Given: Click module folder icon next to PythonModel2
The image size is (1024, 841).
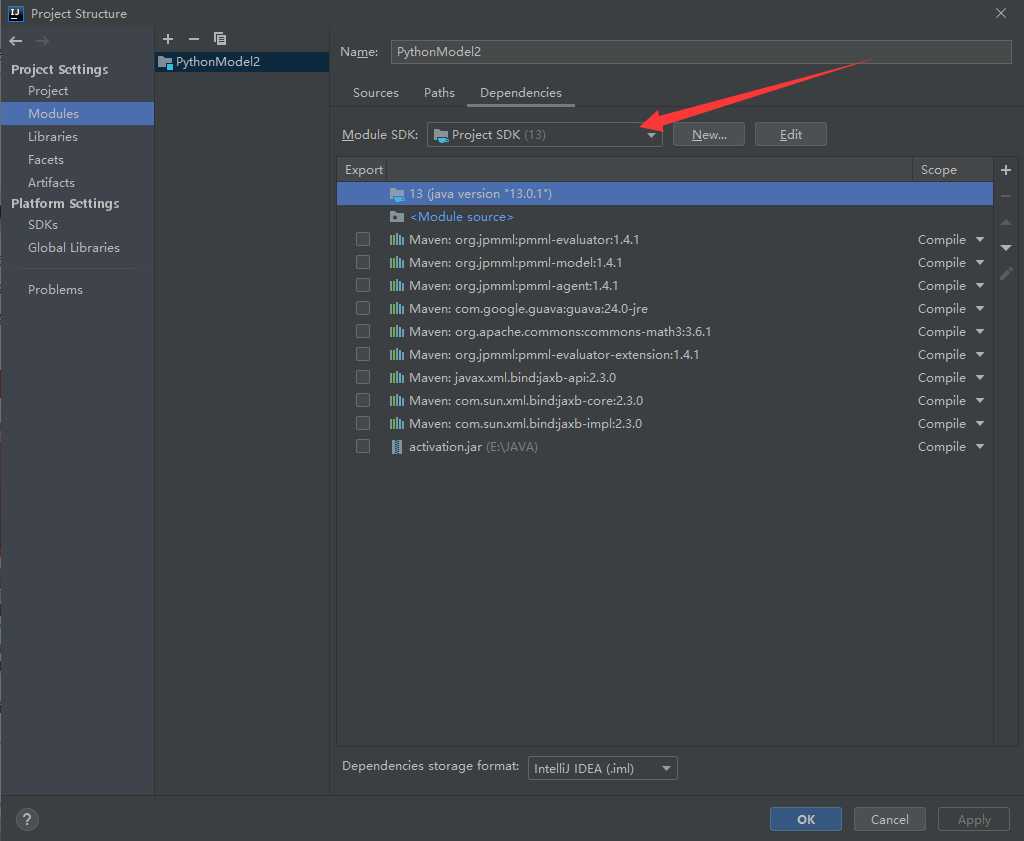Looking at the screenshot, I should (x=165, y=62).
